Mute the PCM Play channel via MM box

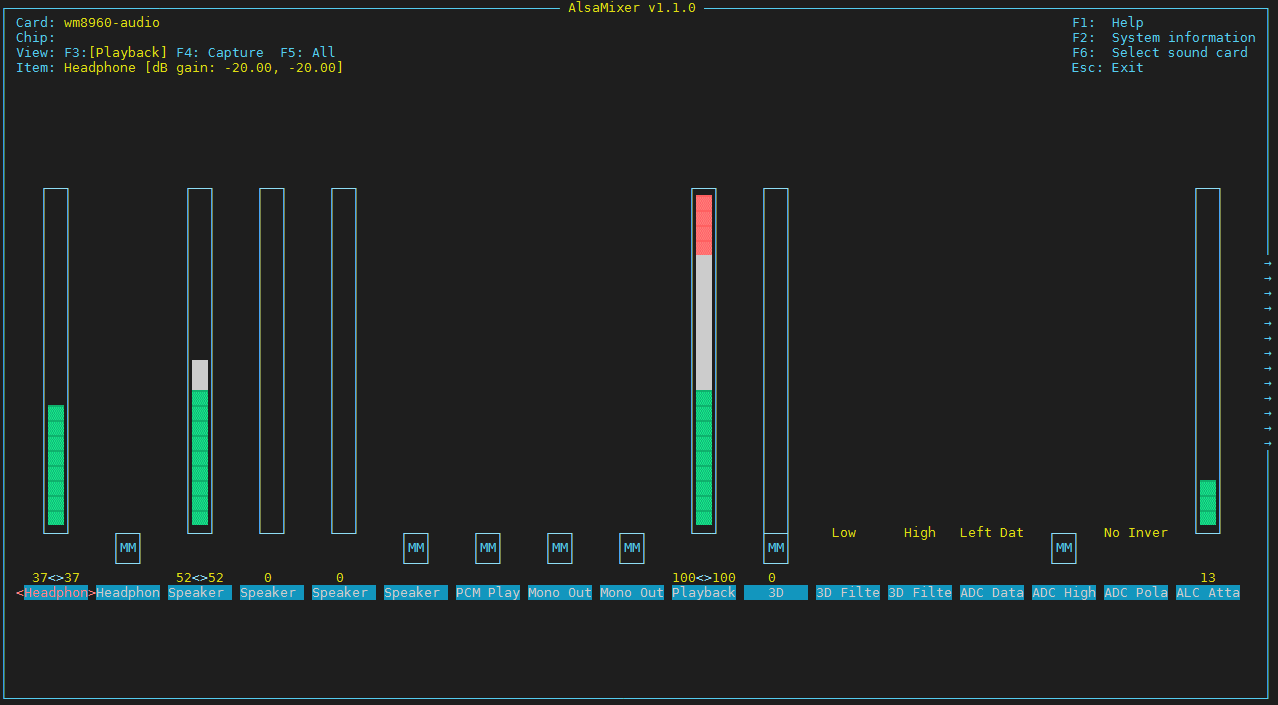[x=488, y=548]
